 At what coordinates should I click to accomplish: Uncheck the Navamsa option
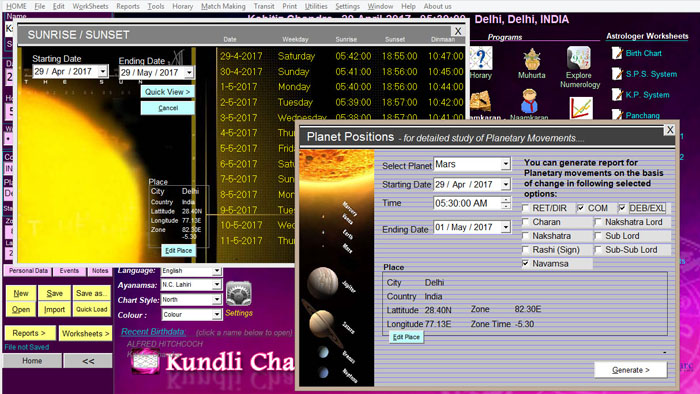(525, 263)
